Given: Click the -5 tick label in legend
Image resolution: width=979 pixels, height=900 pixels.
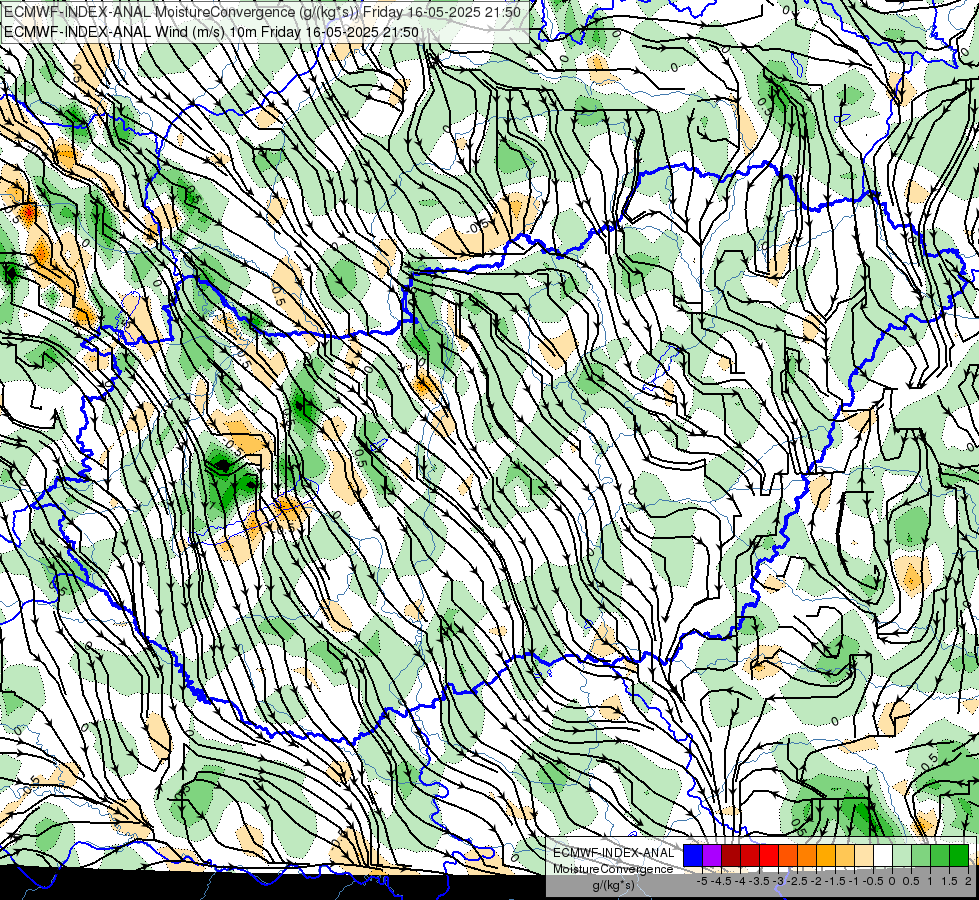Looking at the screenshot, I should point(702,881).
